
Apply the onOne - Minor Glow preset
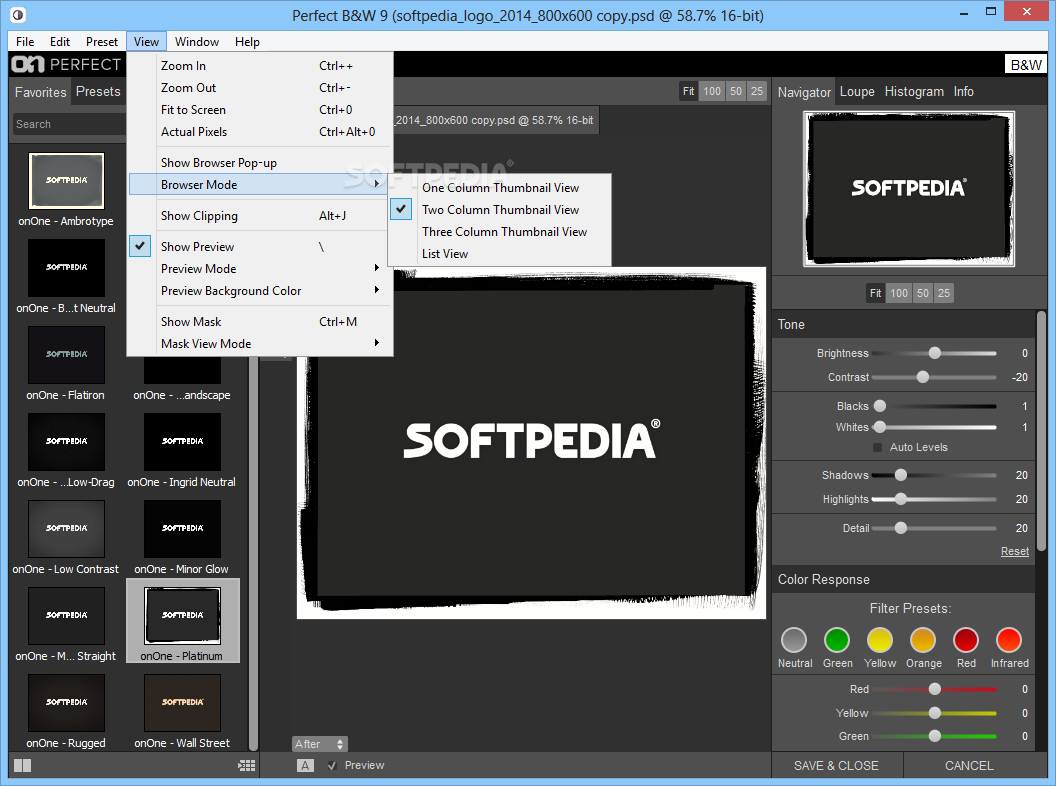point(182,529)
